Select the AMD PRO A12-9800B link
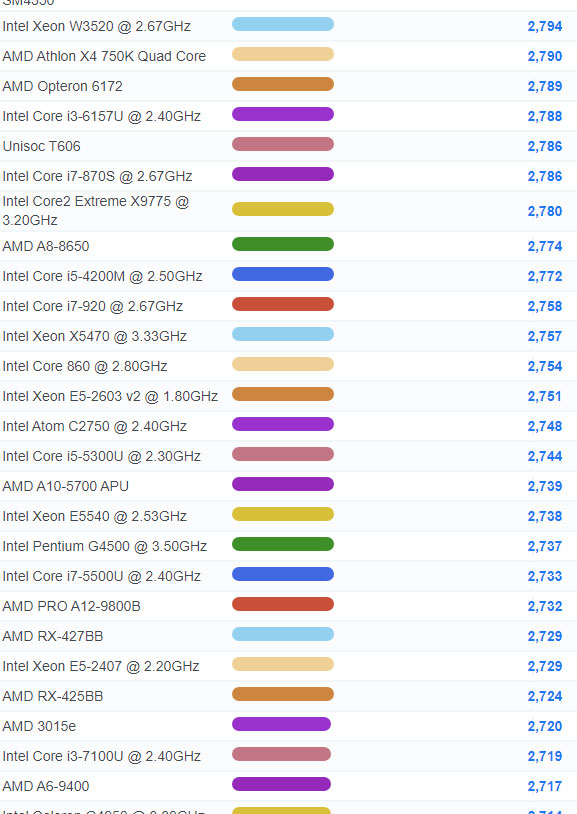The height and width of the screenshot is (814, 577). [x=71, y=607]
